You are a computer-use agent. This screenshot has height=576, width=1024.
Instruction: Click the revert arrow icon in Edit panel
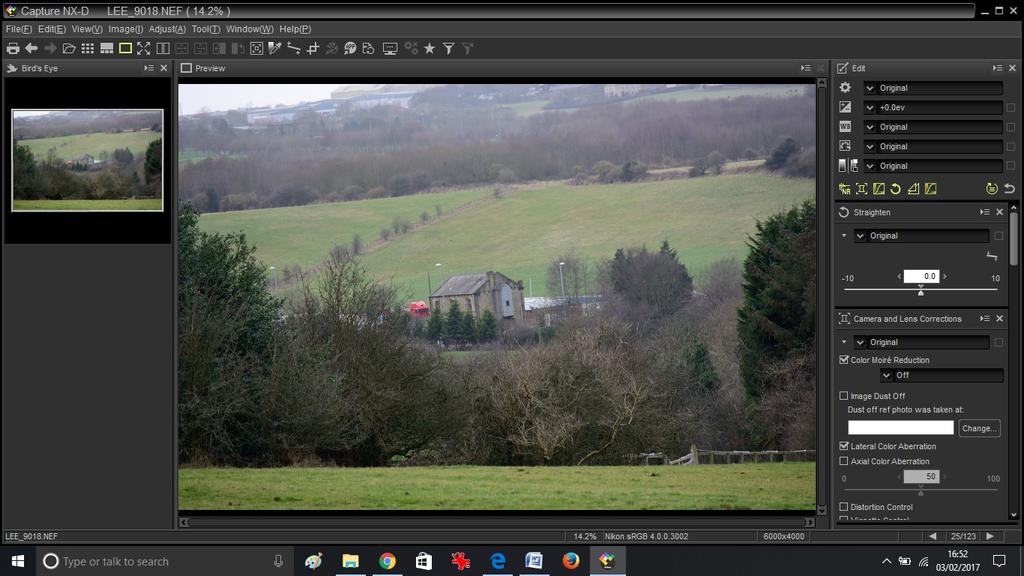tap(1009, 189)
